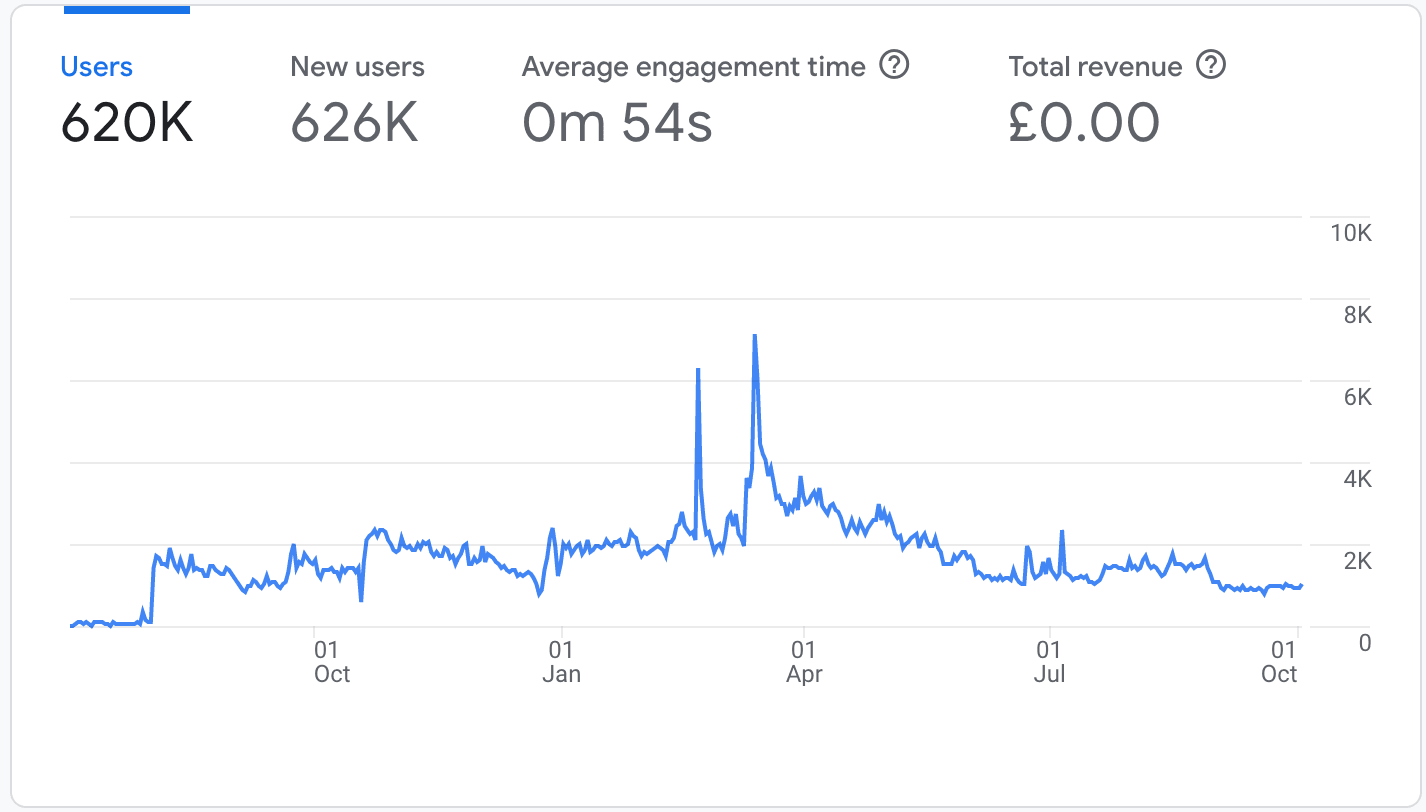Click the highest spike in the users chart
Viewport: 1426px width, 812px height.
point(754,336)
